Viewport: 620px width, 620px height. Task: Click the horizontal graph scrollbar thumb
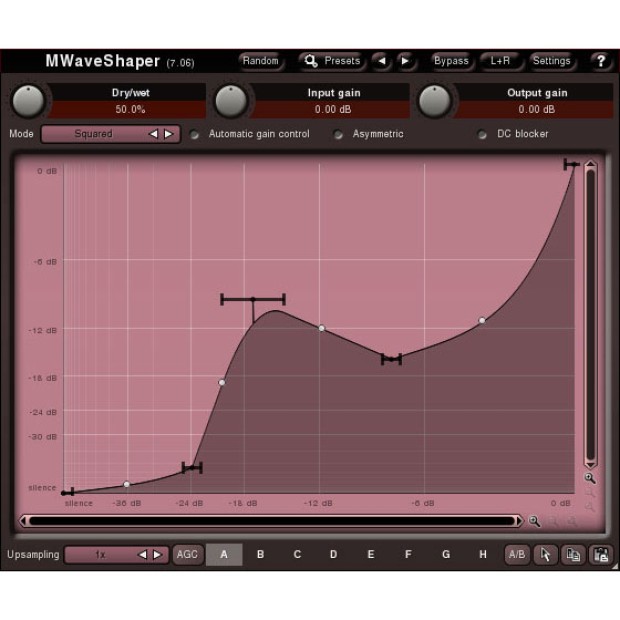click(272, 521)
